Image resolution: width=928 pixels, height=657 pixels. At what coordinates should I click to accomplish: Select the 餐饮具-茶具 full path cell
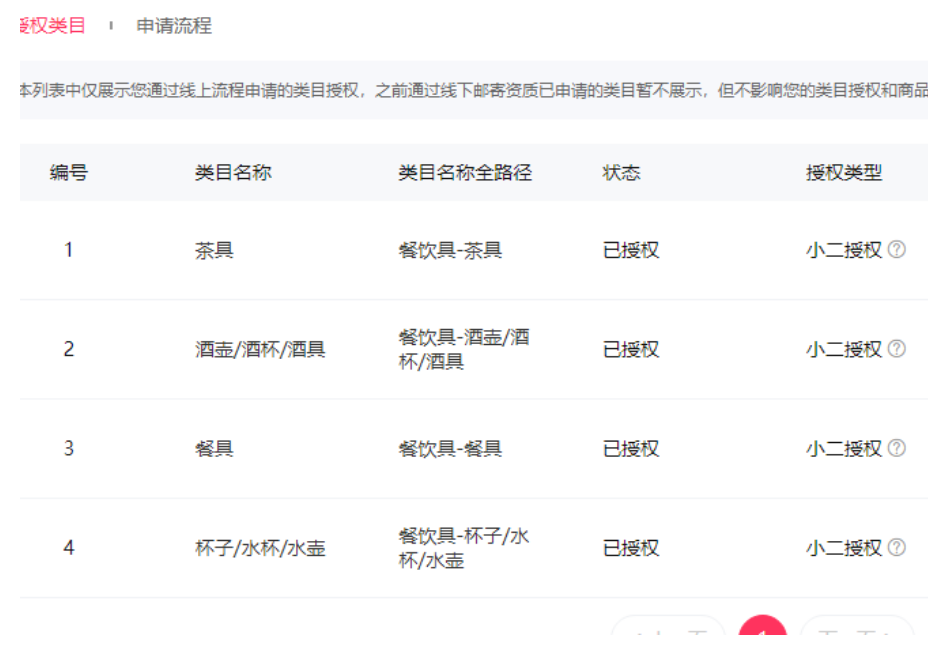pyautogui.click(x=450, y=250)
